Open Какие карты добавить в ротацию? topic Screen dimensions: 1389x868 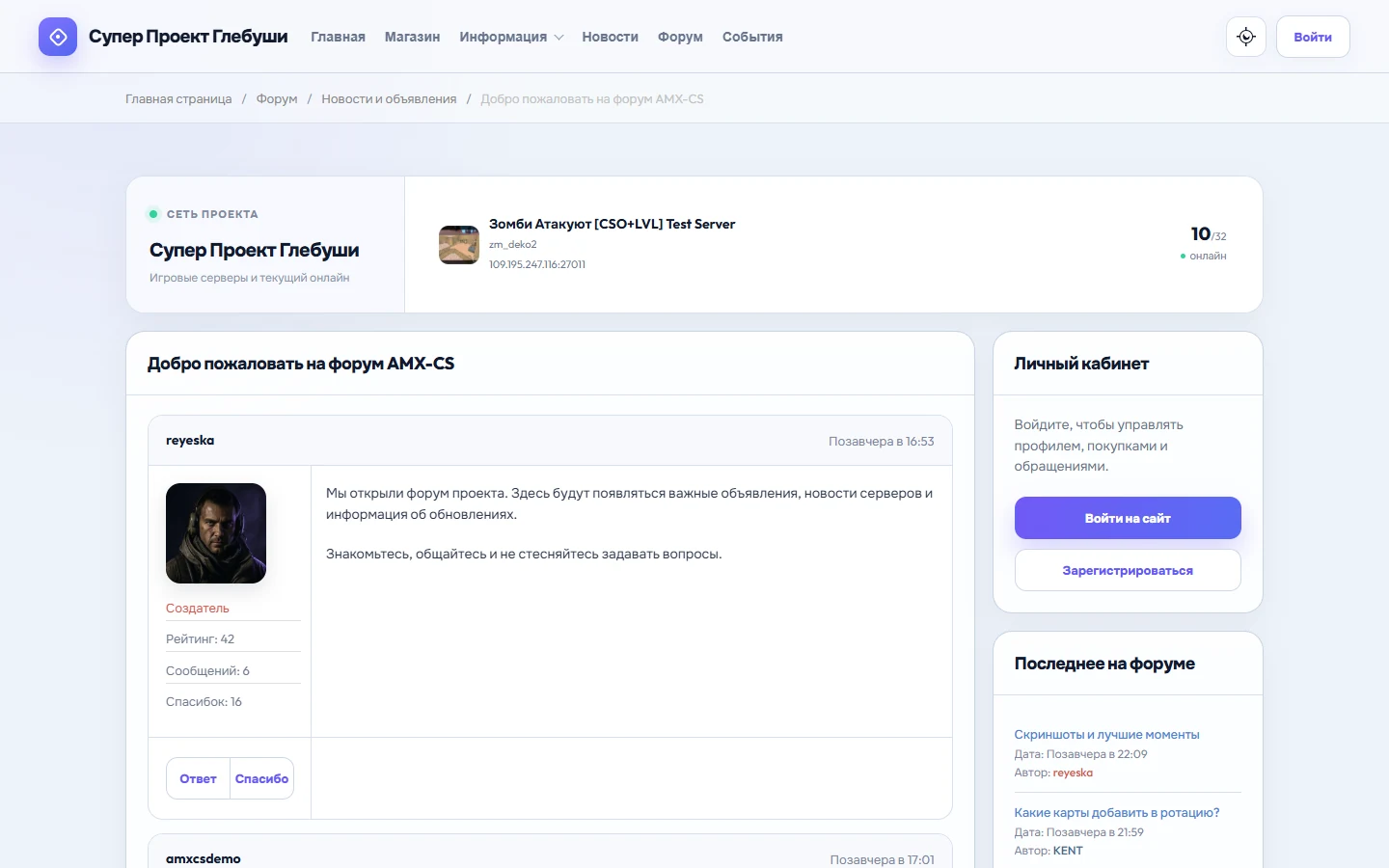pos(1117,812)
